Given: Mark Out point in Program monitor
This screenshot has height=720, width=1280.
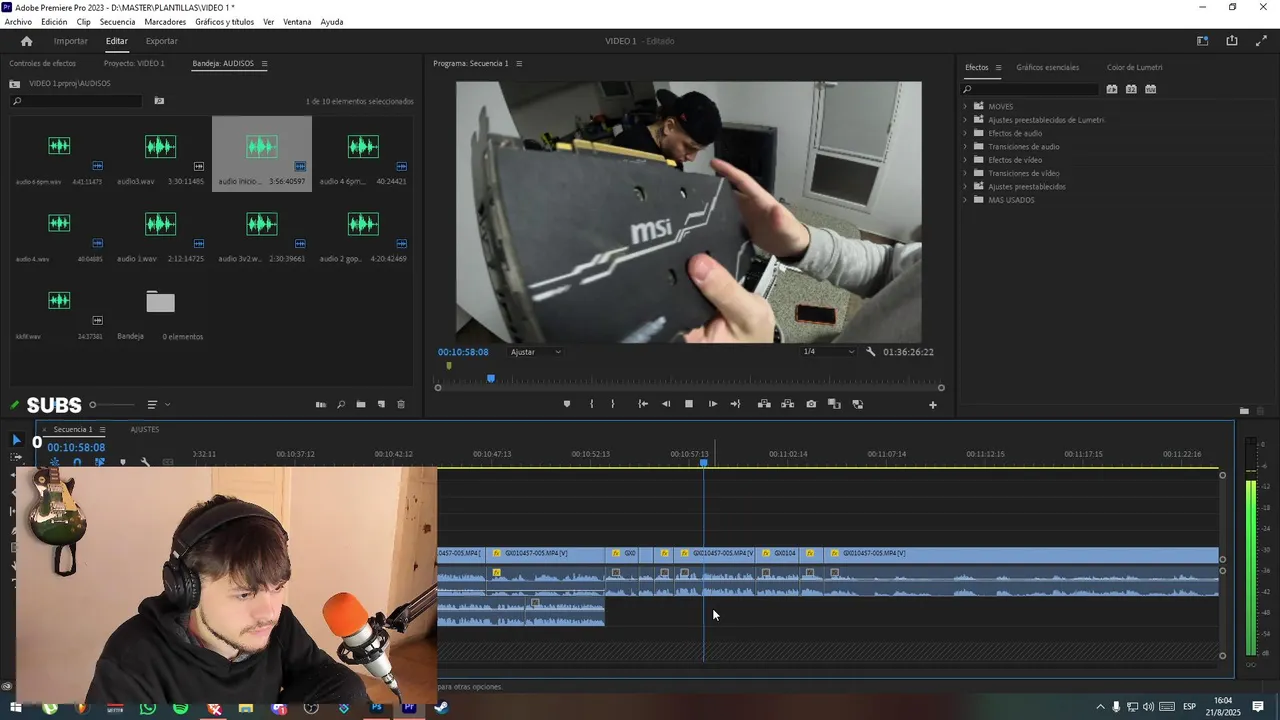Looking at the screenshot, I should 613,404.
